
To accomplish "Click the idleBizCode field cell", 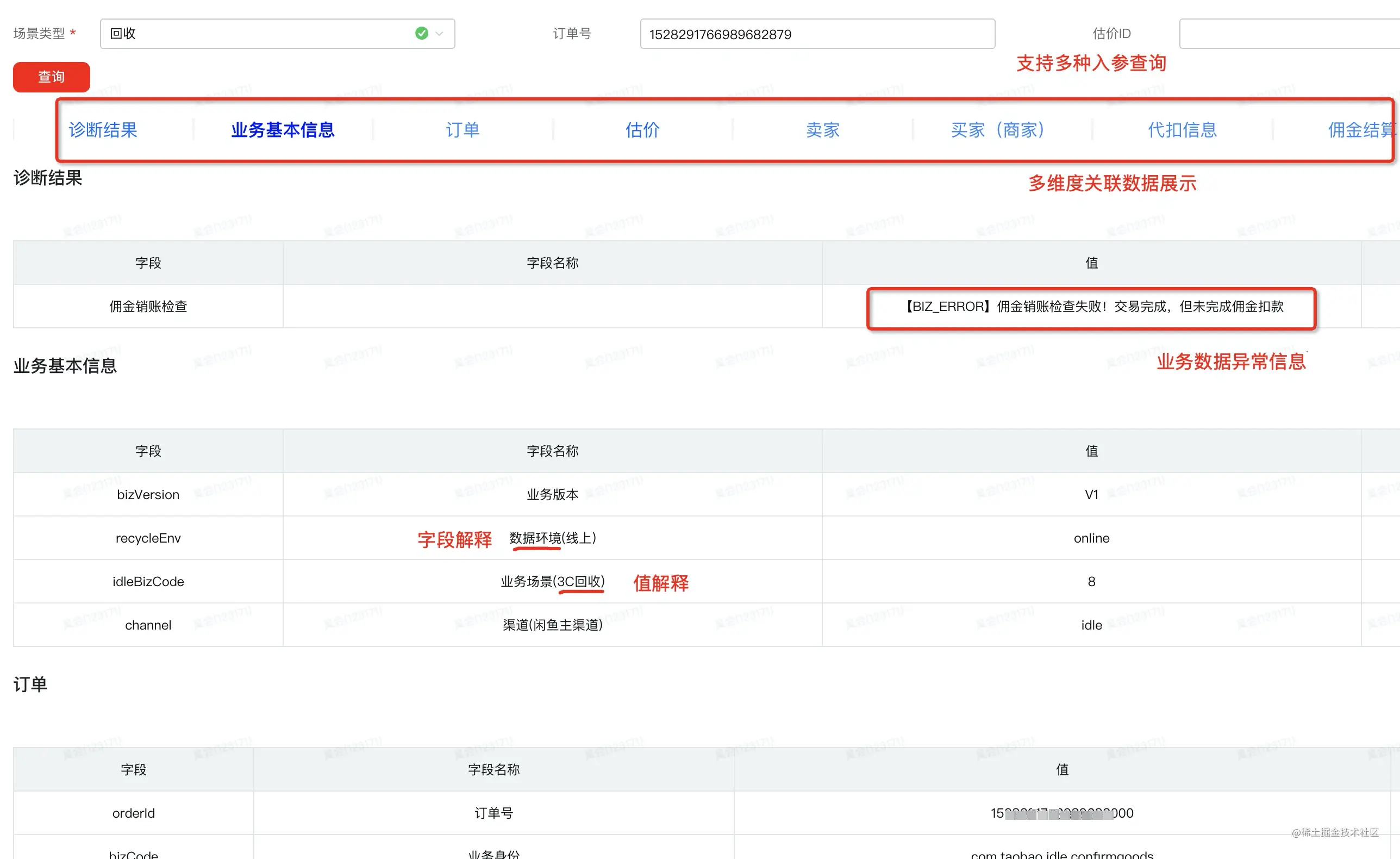I will tap(148, 582).
